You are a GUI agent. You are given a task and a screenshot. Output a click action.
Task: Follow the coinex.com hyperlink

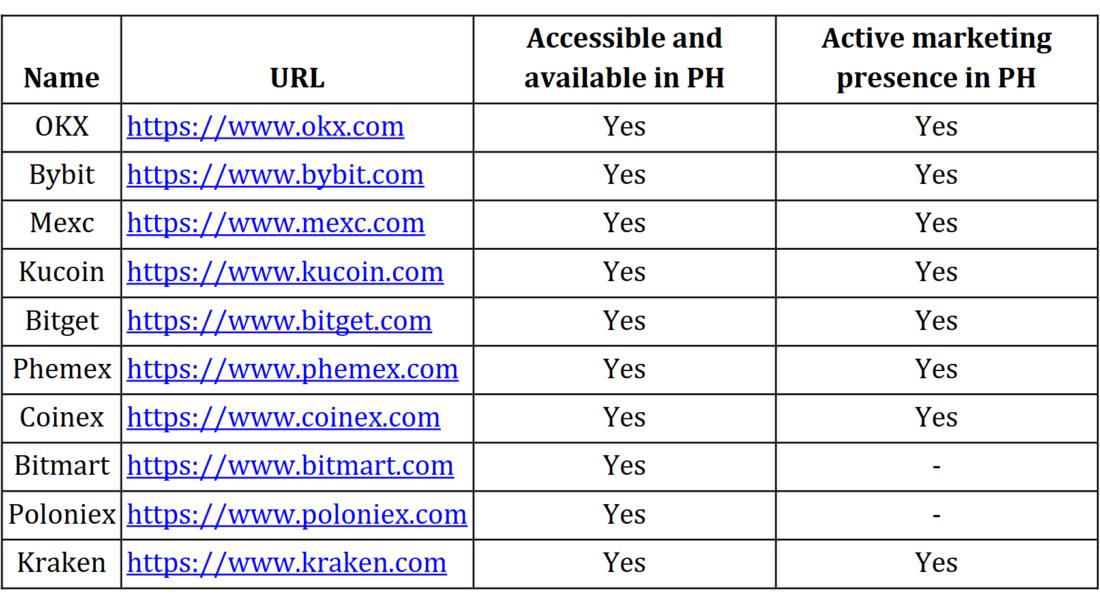coord(283,417)
